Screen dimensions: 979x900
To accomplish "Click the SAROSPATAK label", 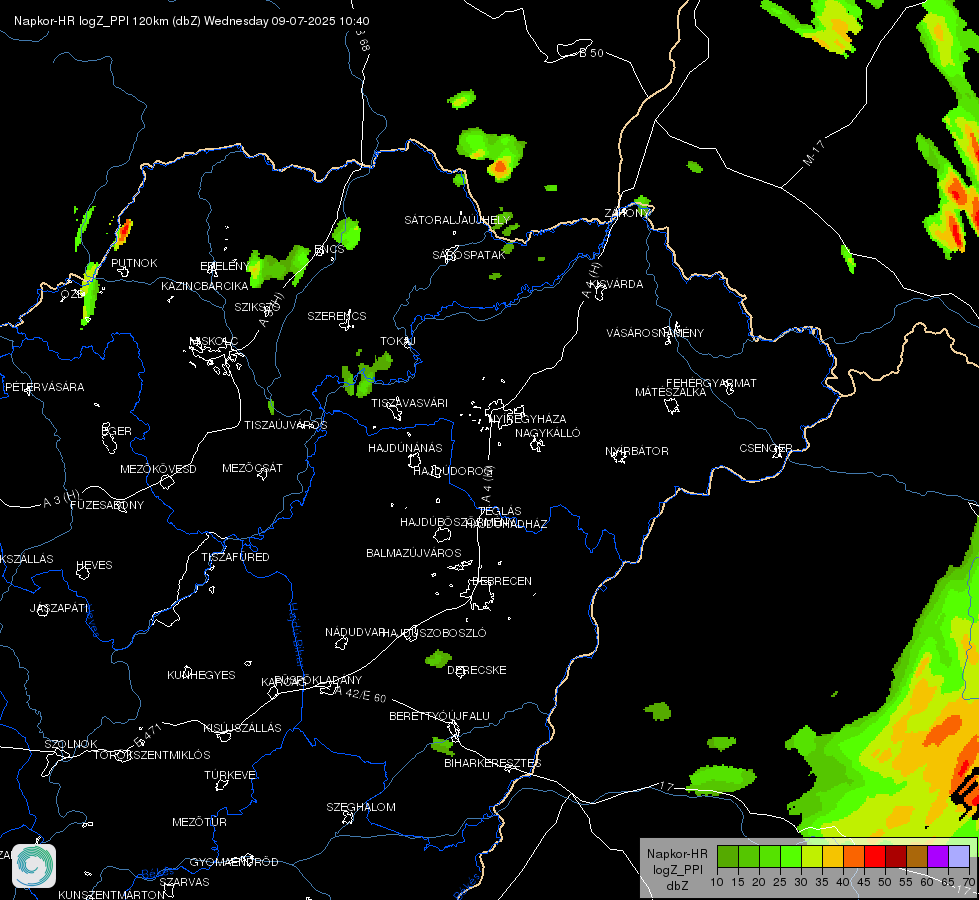I will [469, 255].
